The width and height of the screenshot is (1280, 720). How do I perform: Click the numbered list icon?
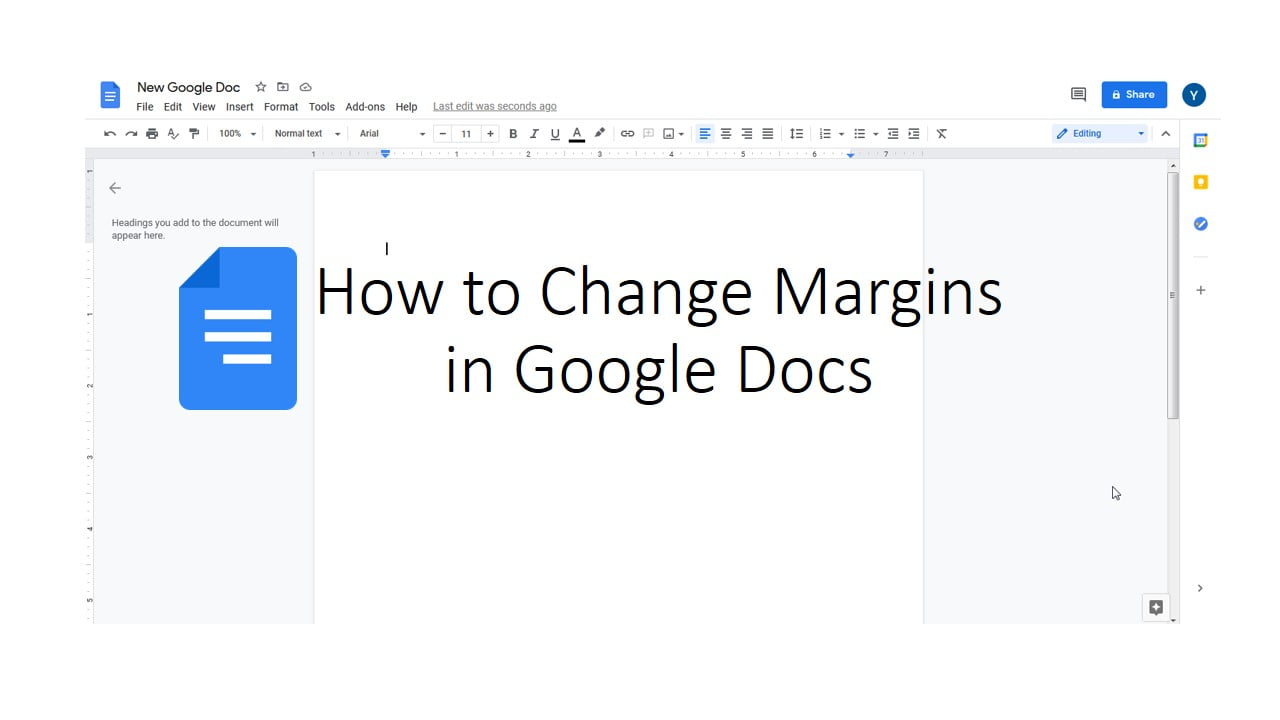click(825, 134)
